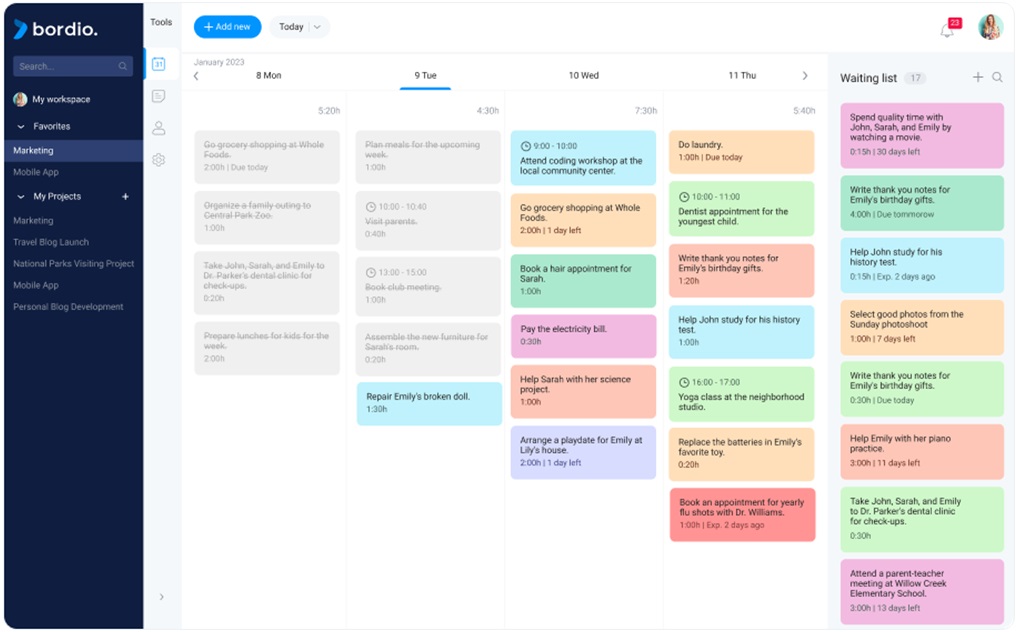The width and height of the screenshot is (1016, 632).
Task: Open the Travel Blog Launch project
Action: point(52,241)
